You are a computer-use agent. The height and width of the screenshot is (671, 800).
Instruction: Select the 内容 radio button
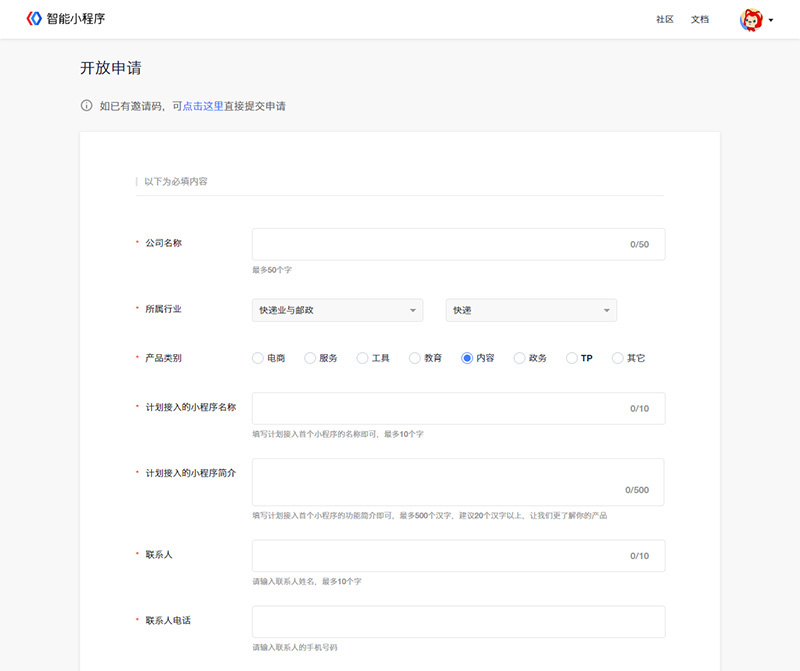click(x=467, y=358)
